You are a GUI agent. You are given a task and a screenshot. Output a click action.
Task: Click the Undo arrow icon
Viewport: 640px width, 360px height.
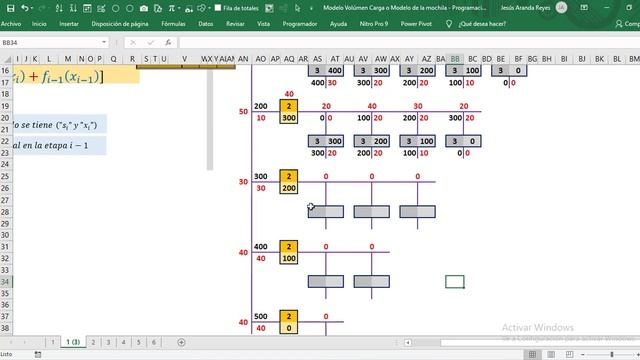tap(24, 8)
